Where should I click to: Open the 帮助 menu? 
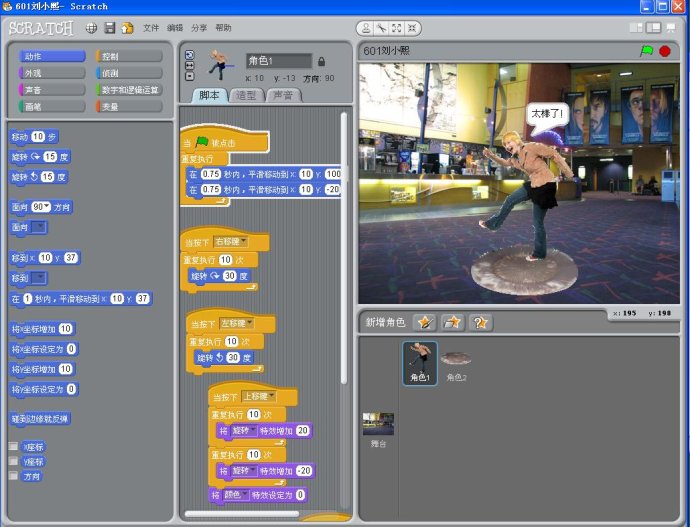pyautogui.click(x=223, y=28)
